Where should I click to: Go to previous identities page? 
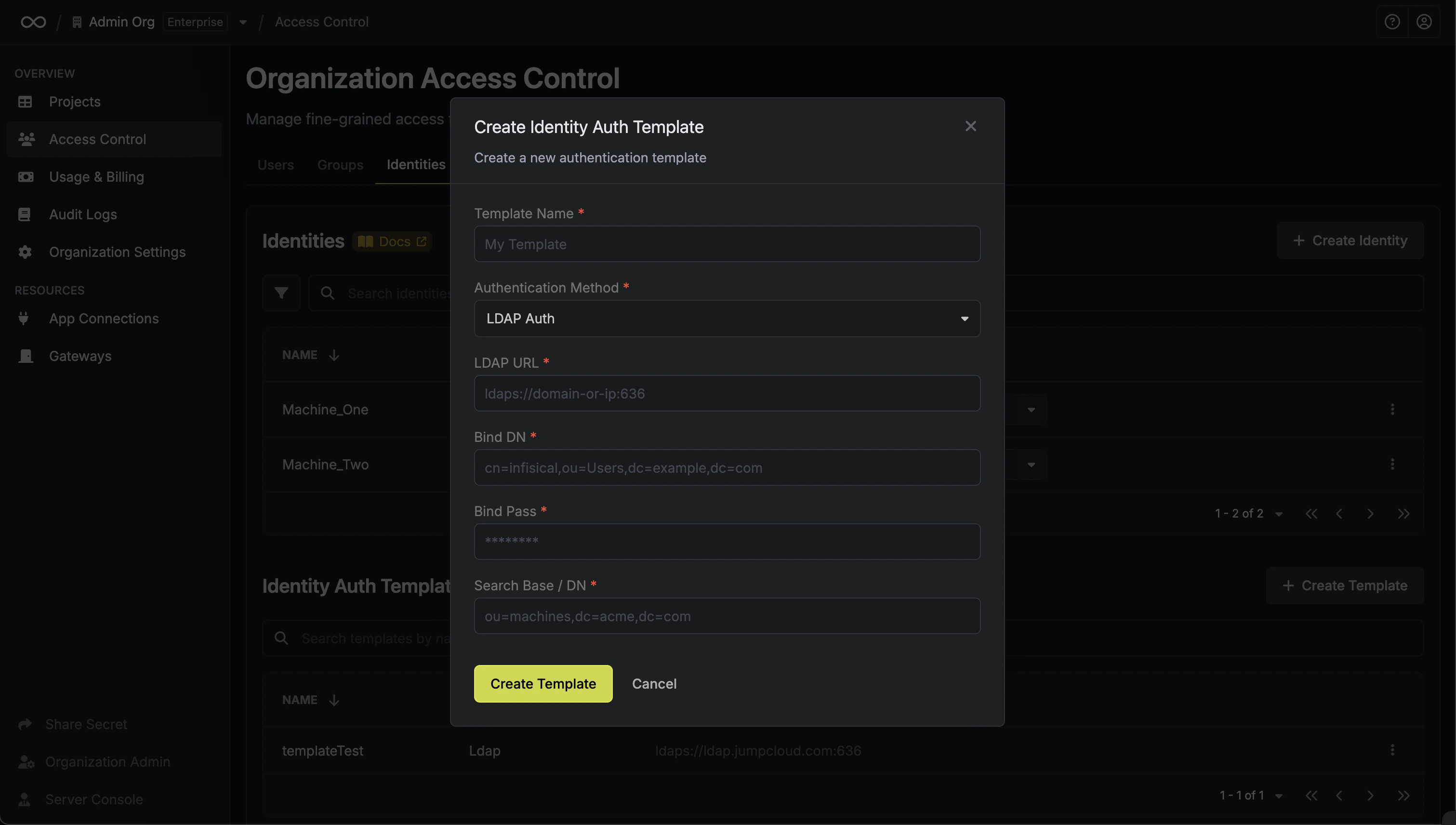pos(1339,514)
